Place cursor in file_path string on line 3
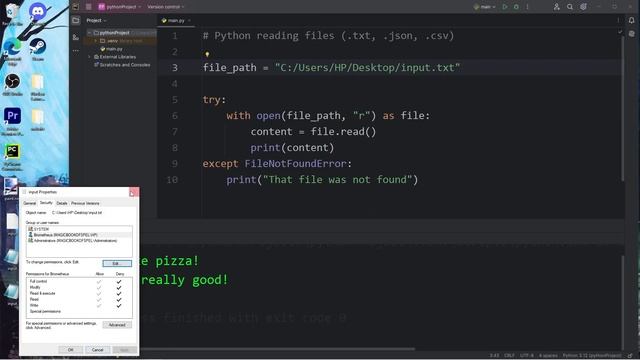Image resolution: width=640 pixels, height=360 pixels. (367, 68)
